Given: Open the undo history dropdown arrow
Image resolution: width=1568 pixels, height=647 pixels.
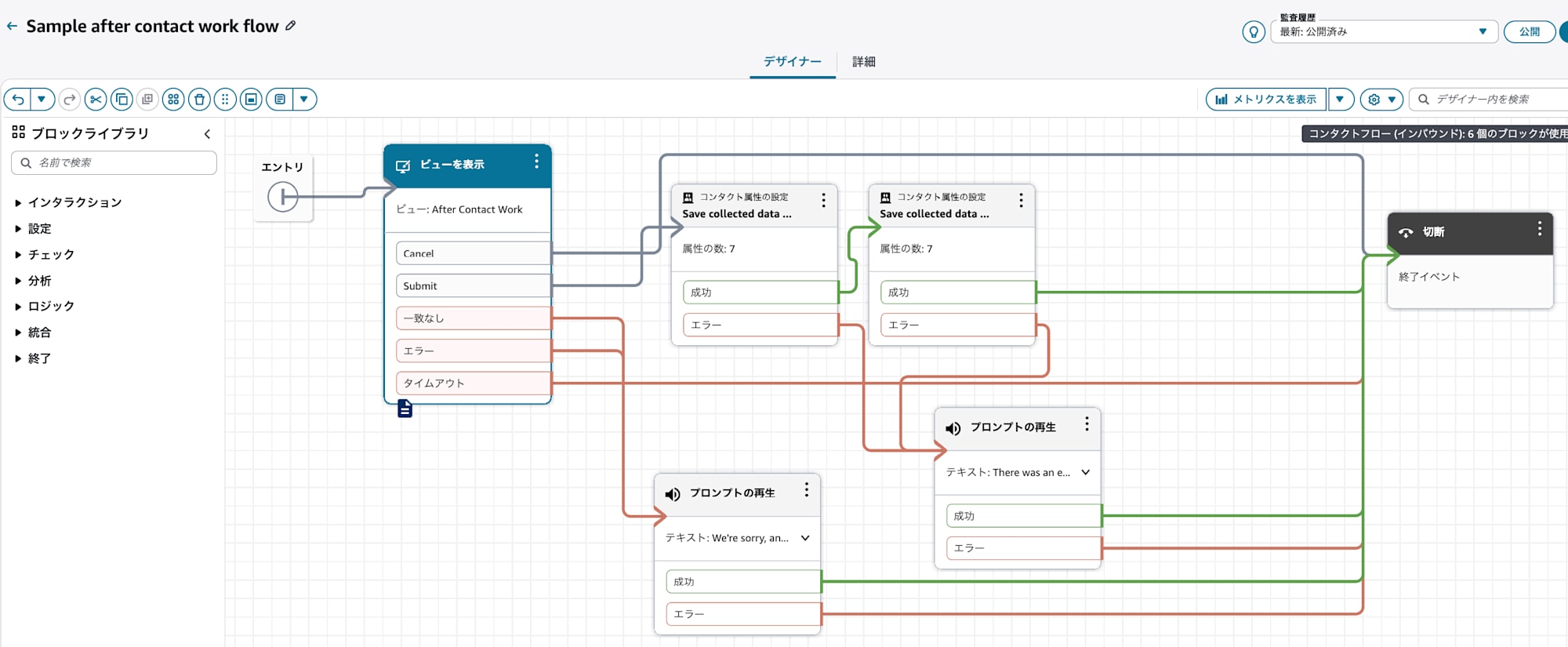Looking at the screenshot, I should (42, 99).
